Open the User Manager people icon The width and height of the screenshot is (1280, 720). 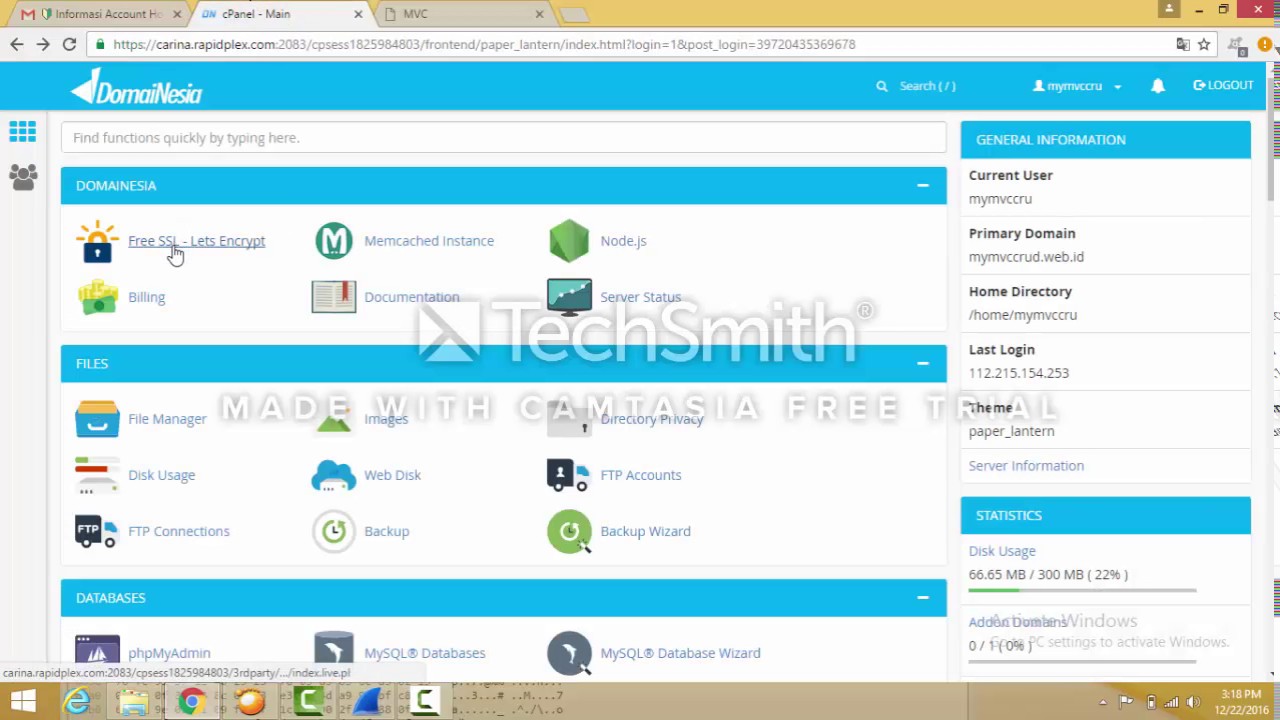click(x=23, y=177)
